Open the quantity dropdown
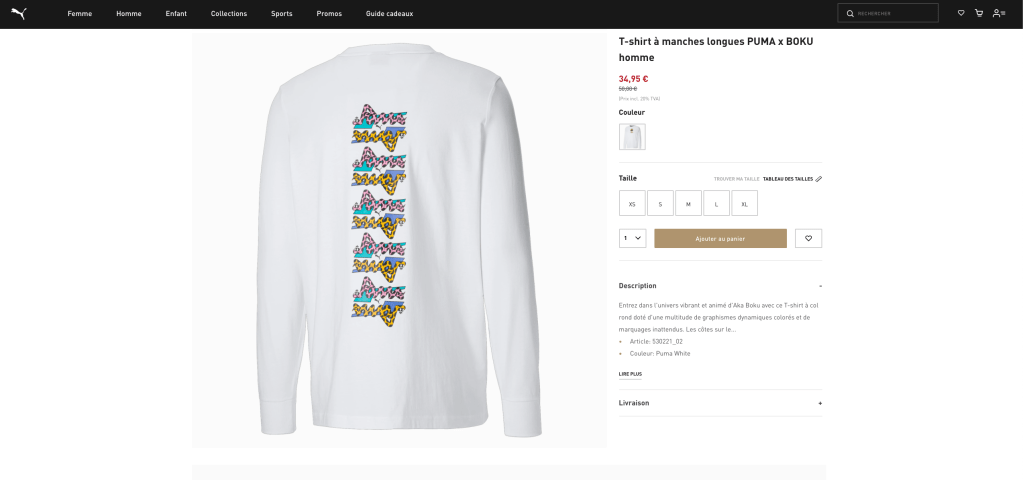Viewport: 1023px width, 480px height. 632,238
